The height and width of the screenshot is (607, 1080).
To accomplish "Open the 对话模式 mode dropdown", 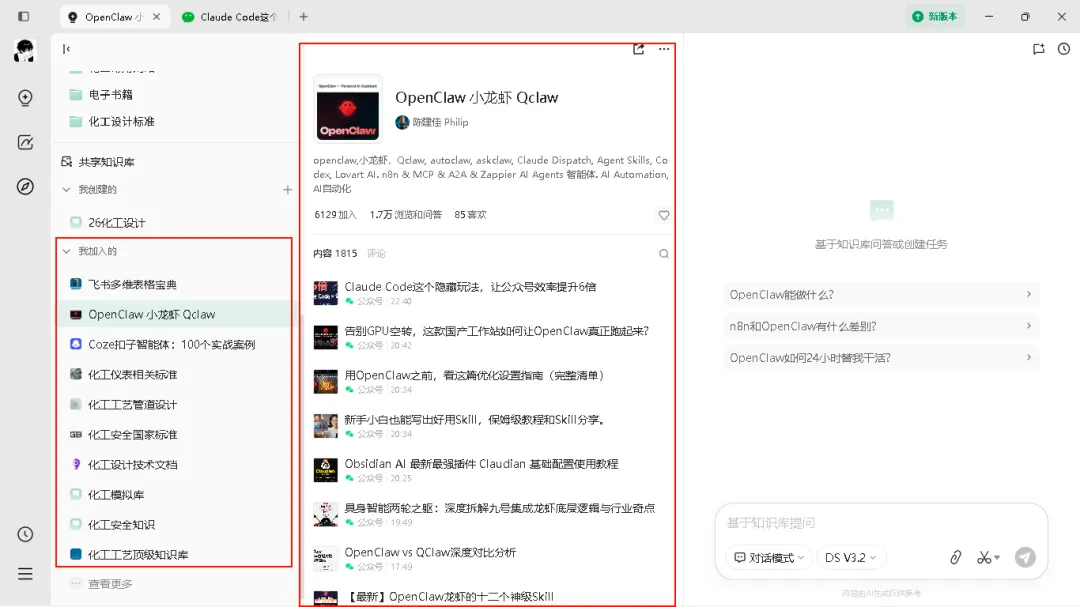I will coord(769,557).
